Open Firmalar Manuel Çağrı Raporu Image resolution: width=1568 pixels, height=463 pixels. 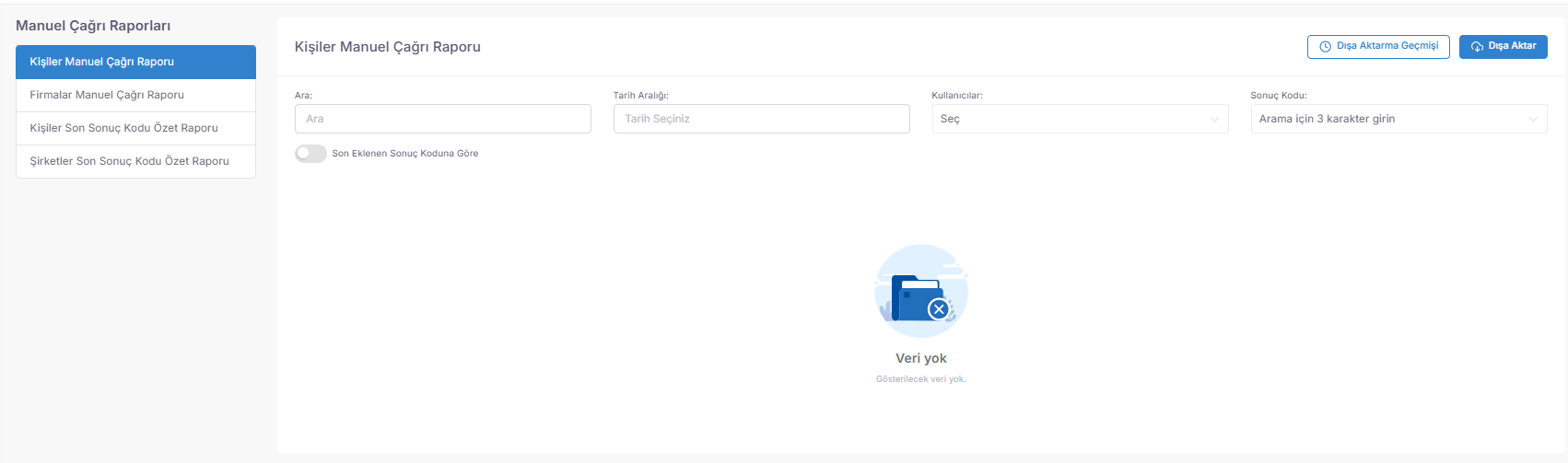coord(135,95)
